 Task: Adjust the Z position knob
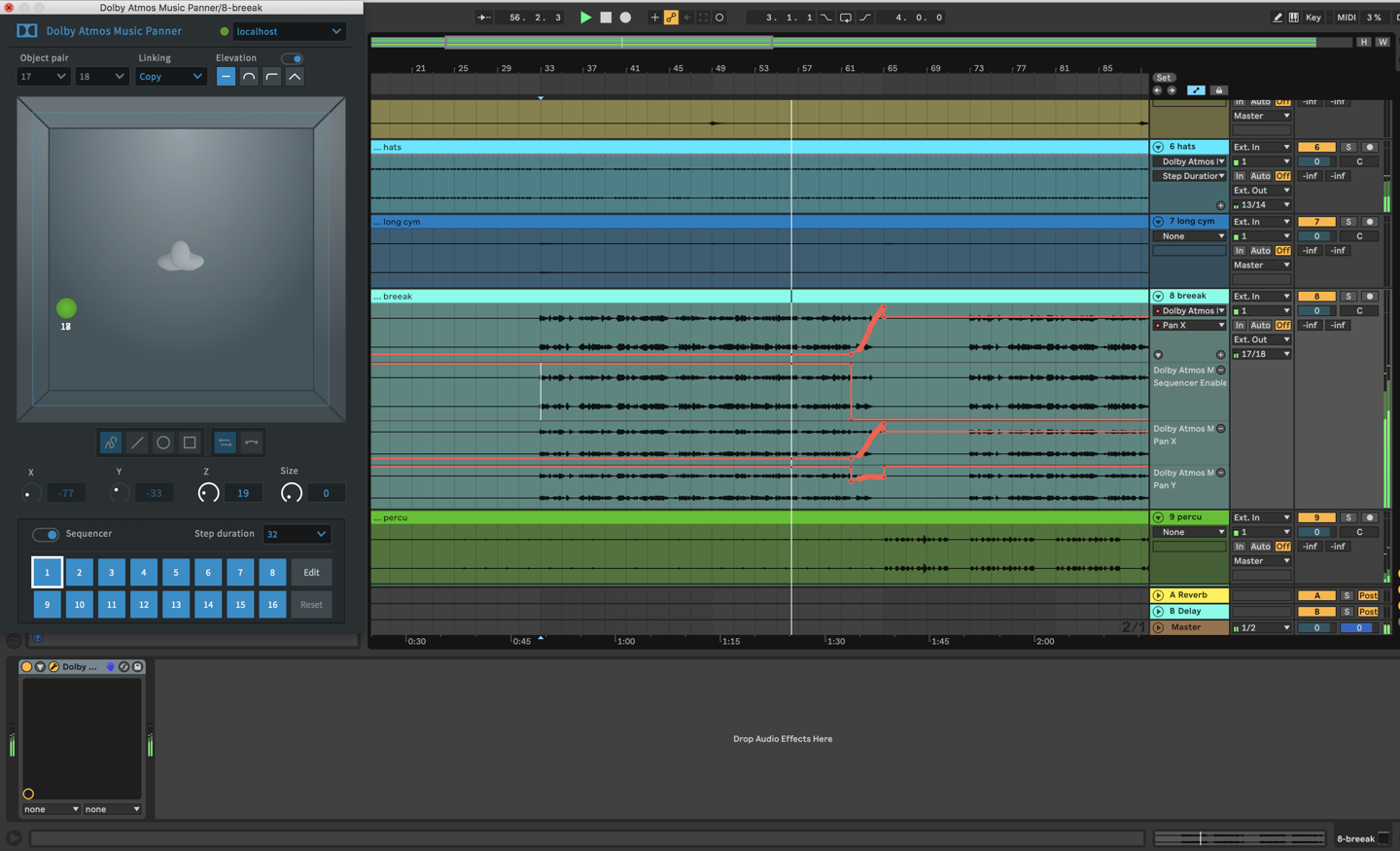point(208,493)
